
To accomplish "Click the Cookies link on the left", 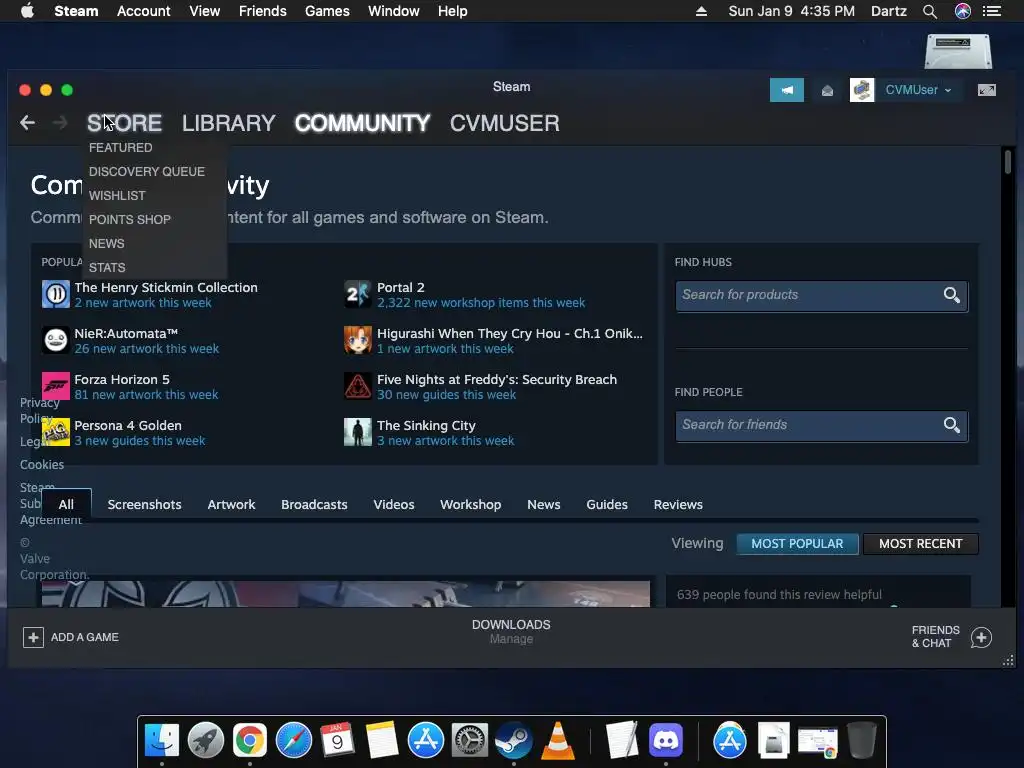I will 42,464.
